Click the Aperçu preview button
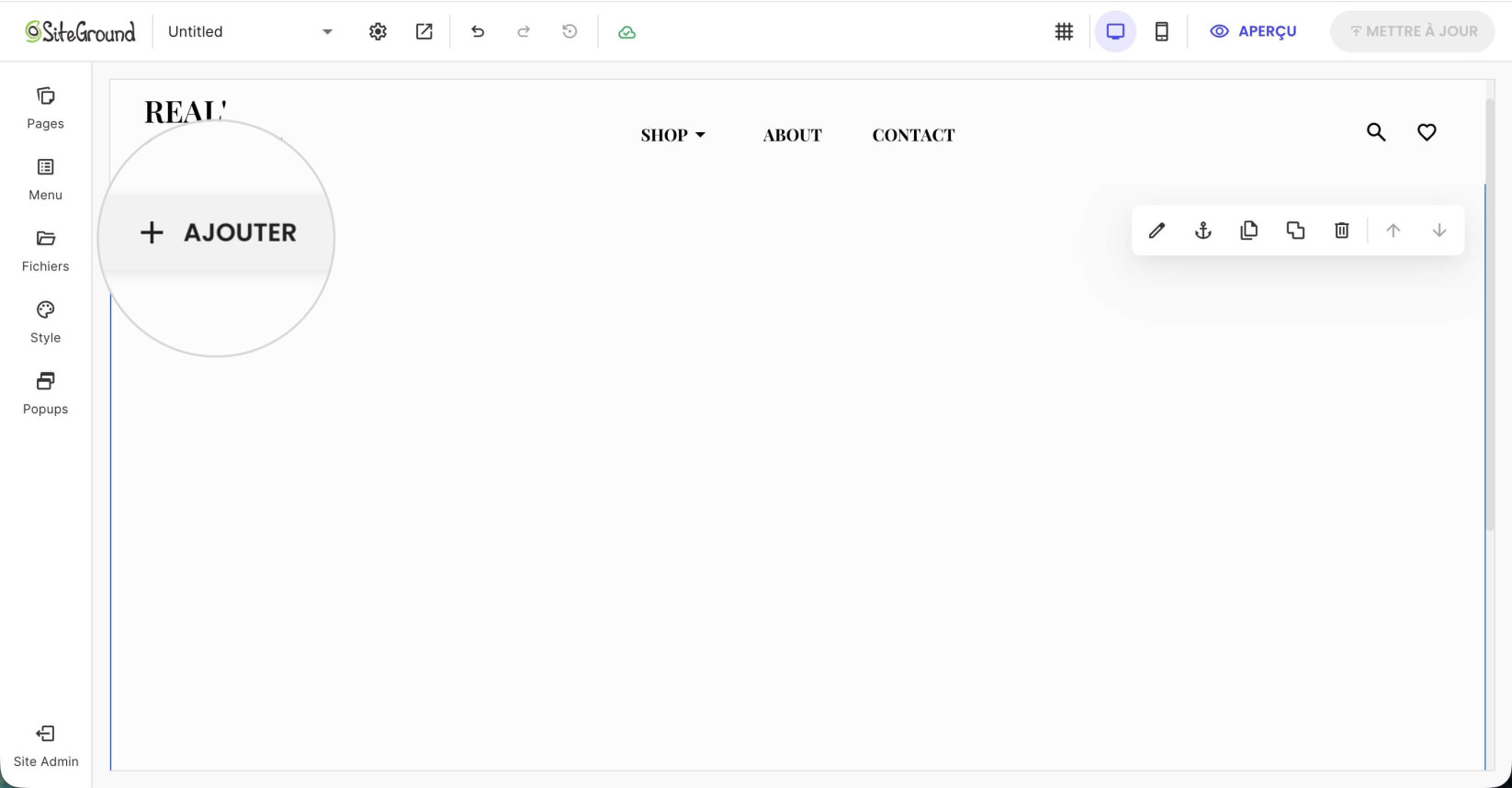Image resolution: width=1512 pixels, height=788 pixels. click(1253, 31)
